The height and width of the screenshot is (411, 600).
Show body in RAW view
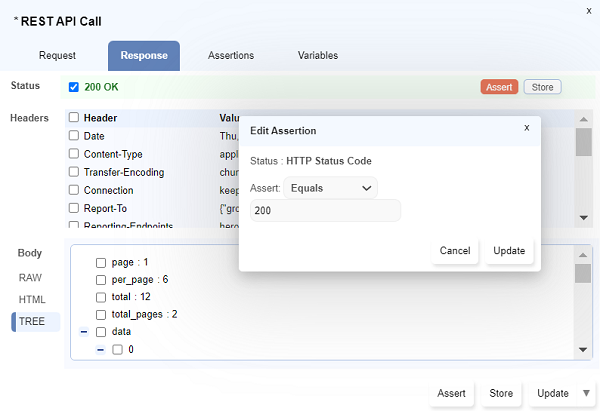tap(32, 277)
